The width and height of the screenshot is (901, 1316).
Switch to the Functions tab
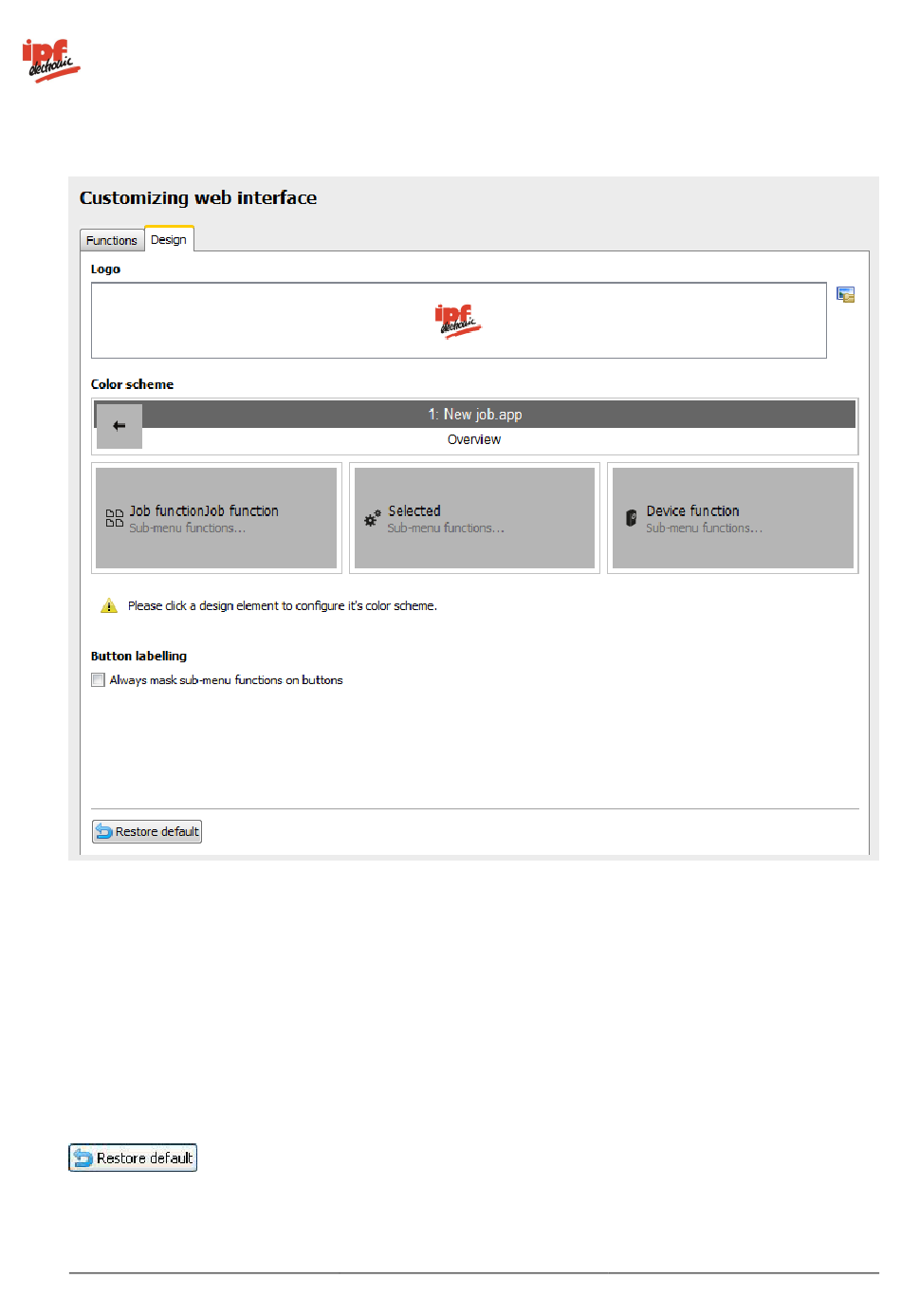112,240
